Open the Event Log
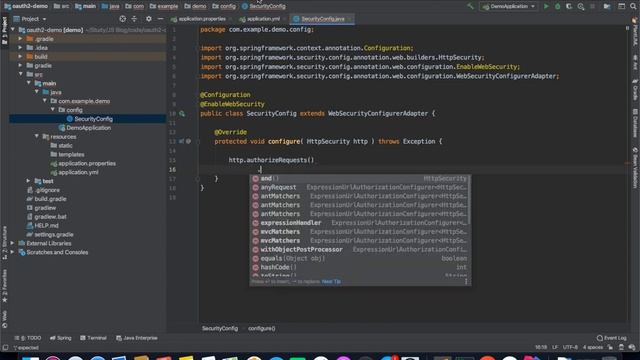Viewport: 640px width, 360px height. (611, 338)
